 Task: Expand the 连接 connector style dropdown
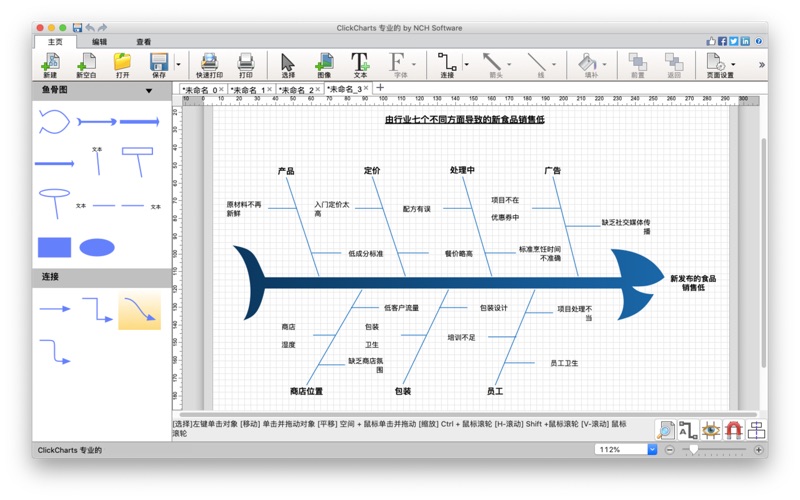pos(466,64)
